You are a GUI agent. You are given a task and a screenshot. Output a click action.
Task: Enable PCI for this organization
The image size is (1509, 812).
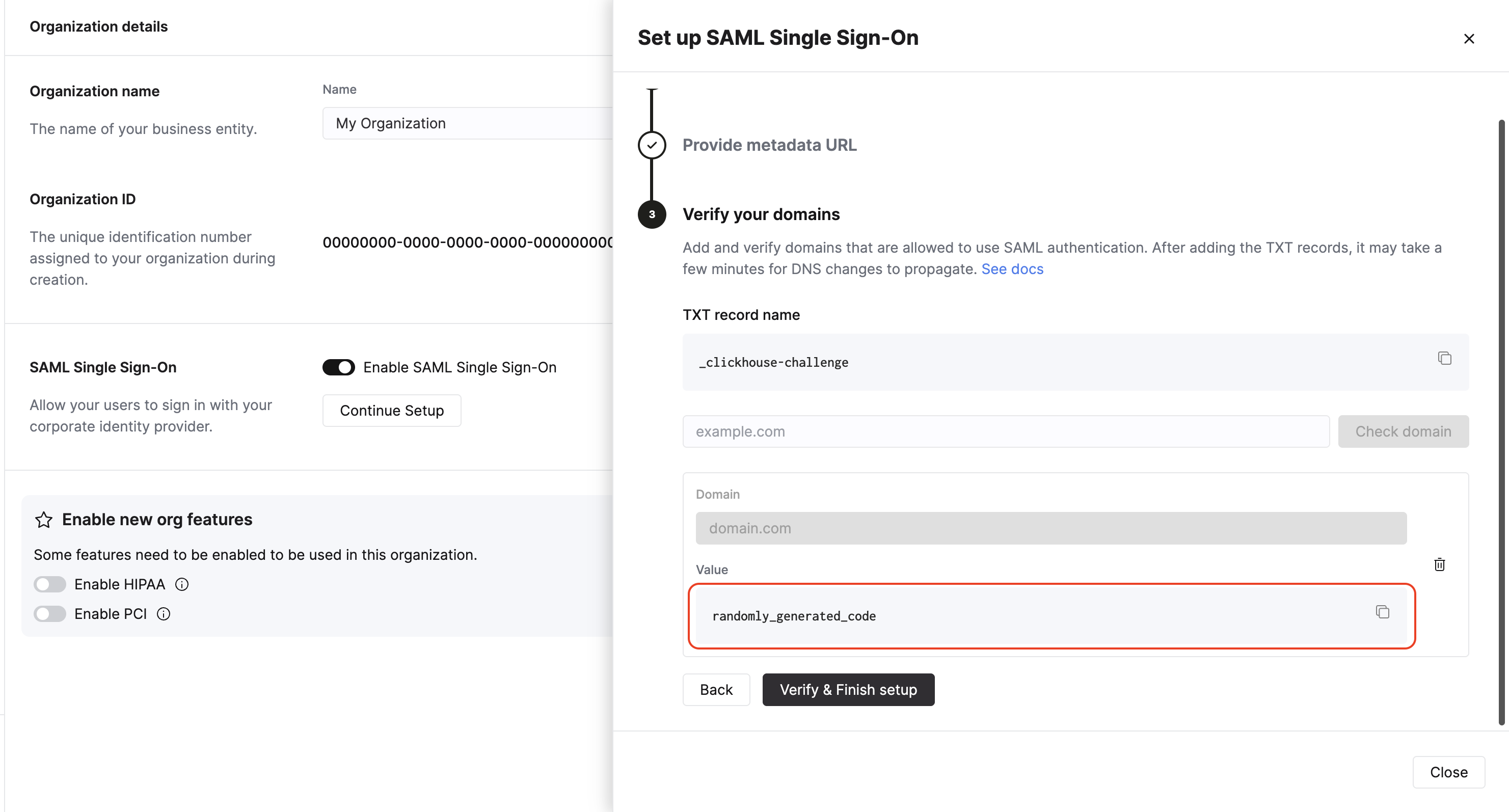click(49, 613)
